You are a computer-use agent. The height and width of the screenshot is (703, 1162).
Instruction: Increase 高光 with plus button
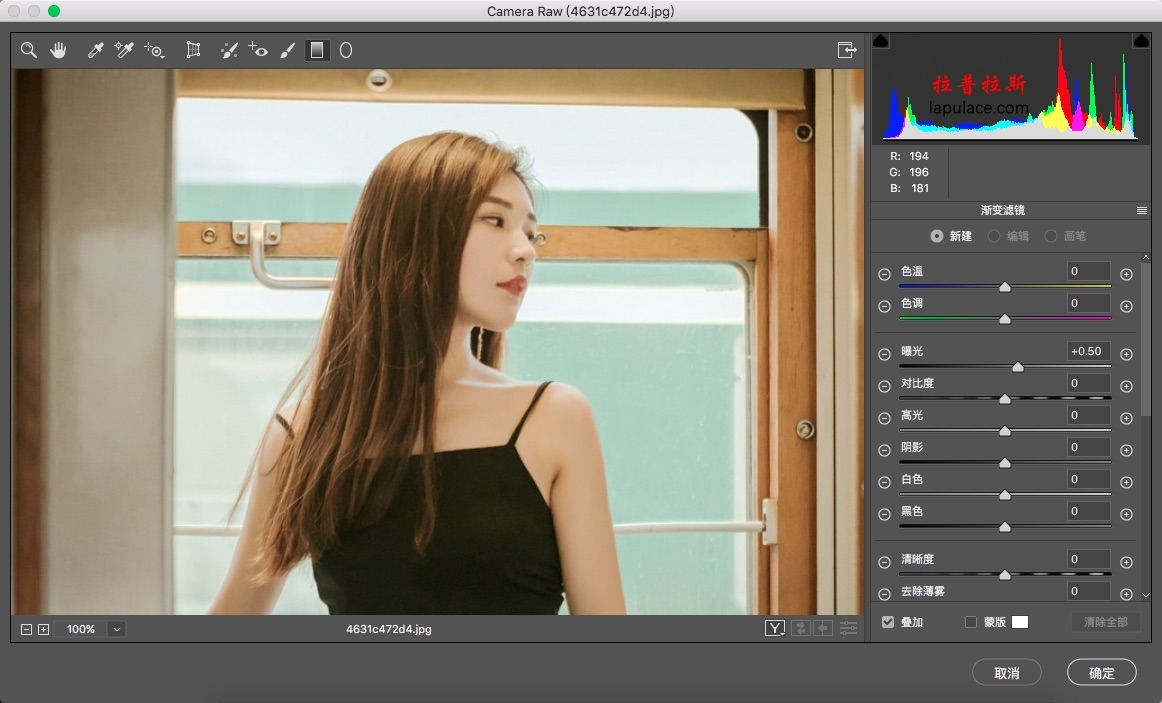[x=1126, y=418]
